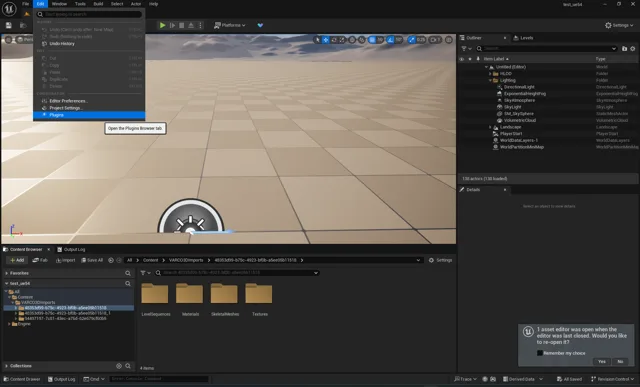Open the Window menu
Viewport: 640px width, 387px height.
[59, 4]
